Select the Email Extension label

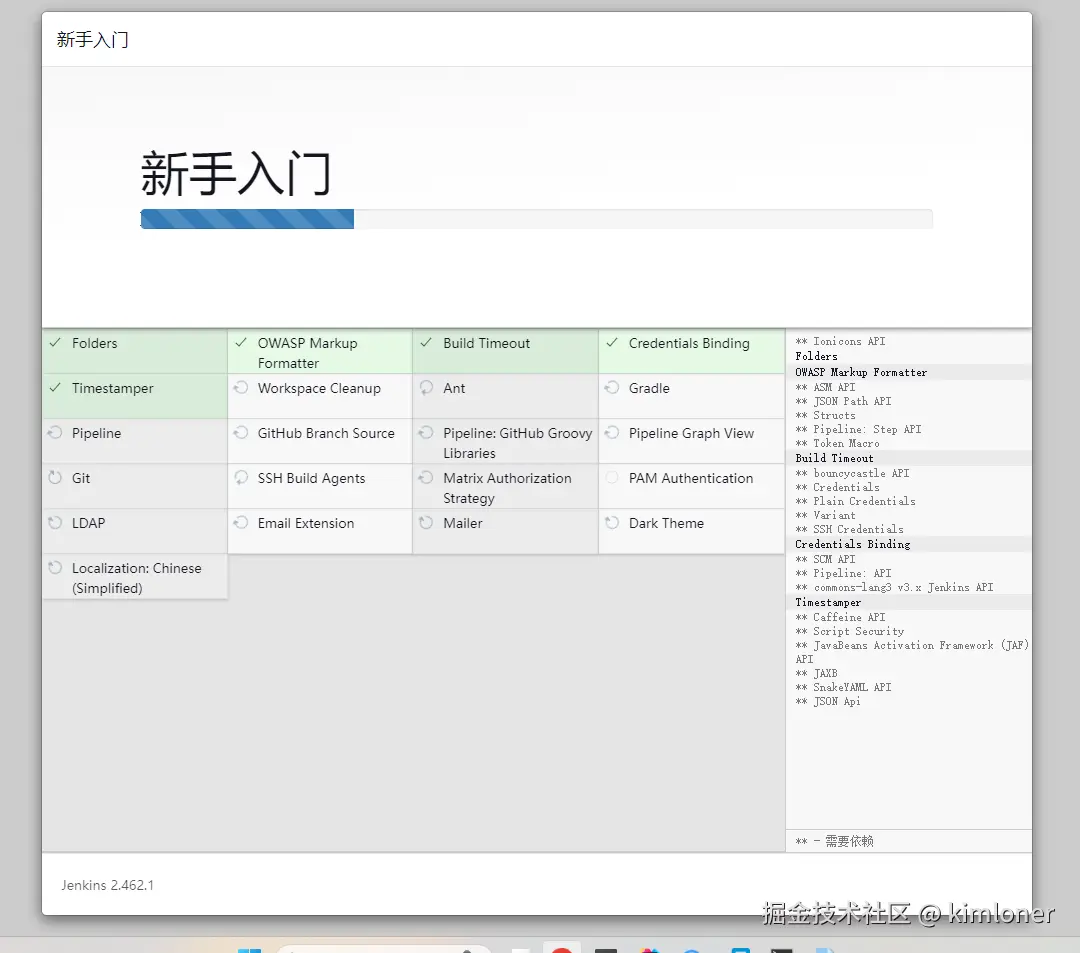point(306,523)
